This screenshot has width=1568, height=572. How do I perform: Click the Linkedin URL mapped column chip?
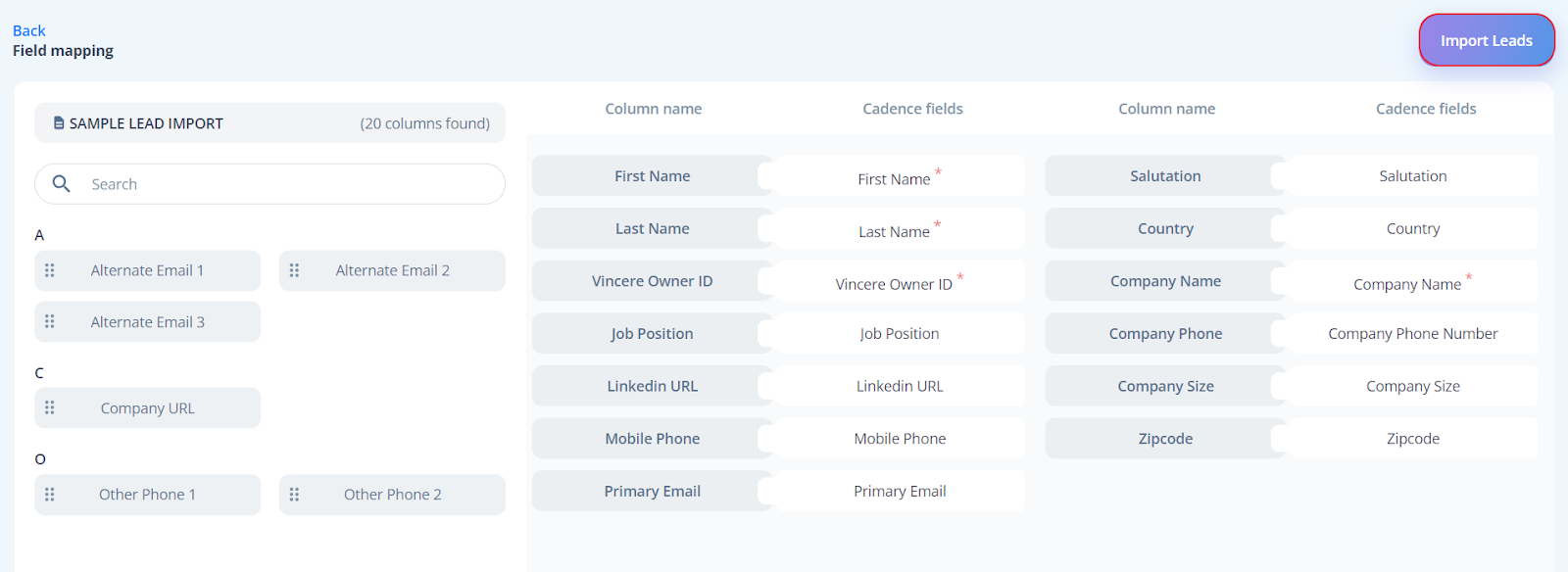653,386
